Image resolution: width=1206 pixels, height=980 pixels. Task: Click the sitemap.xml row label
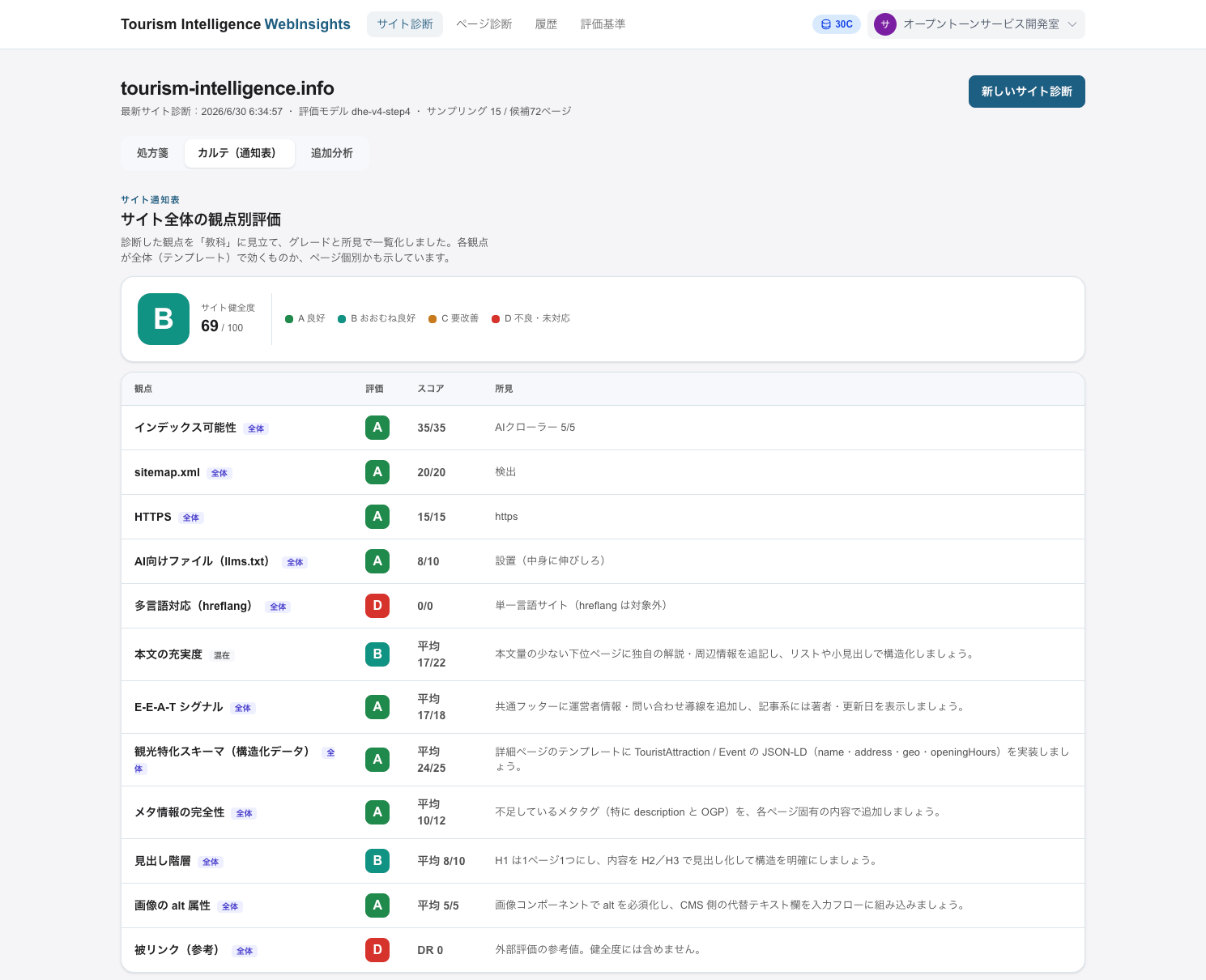coord(167,472)
